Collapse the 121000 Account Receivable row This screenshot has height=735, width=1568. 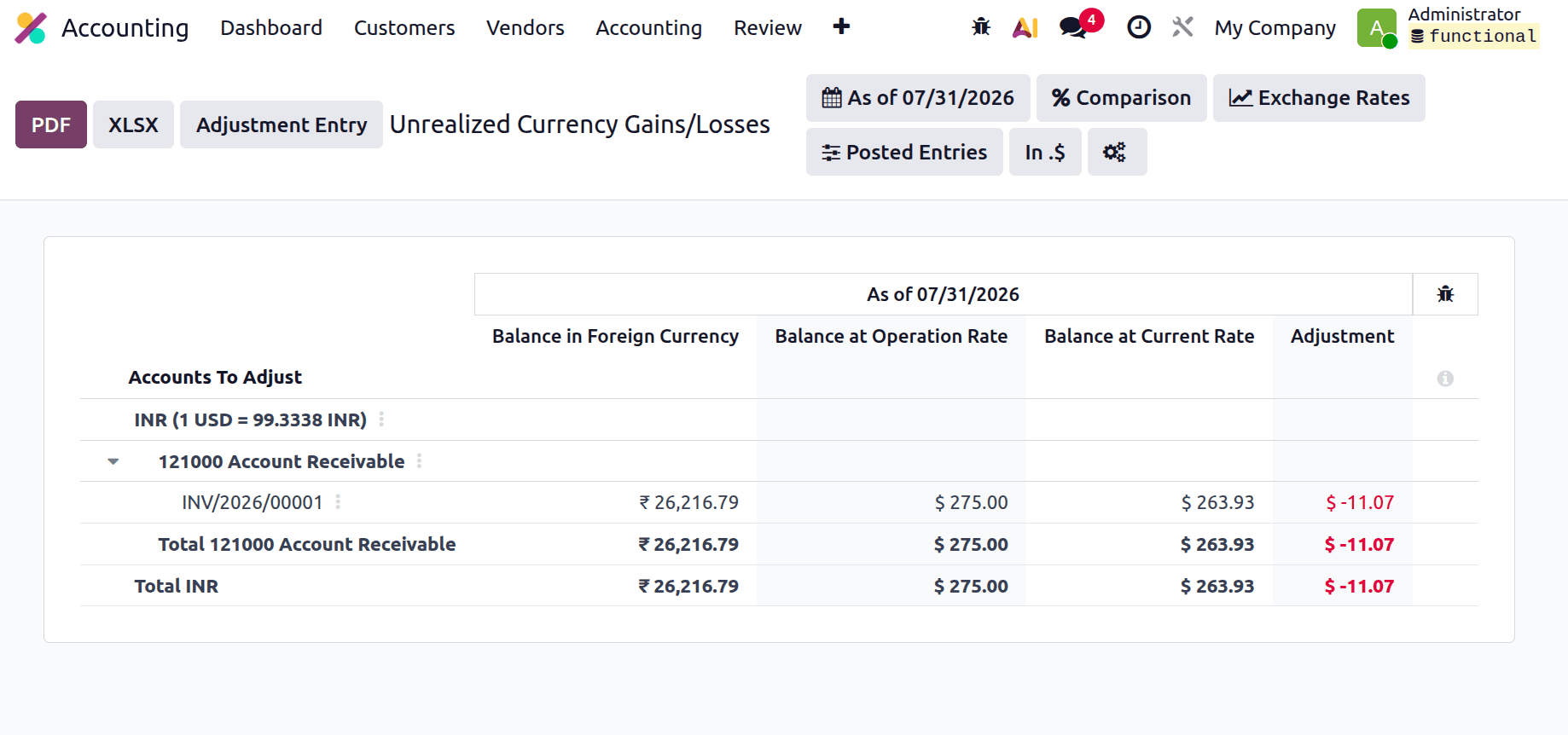point(113,461)
